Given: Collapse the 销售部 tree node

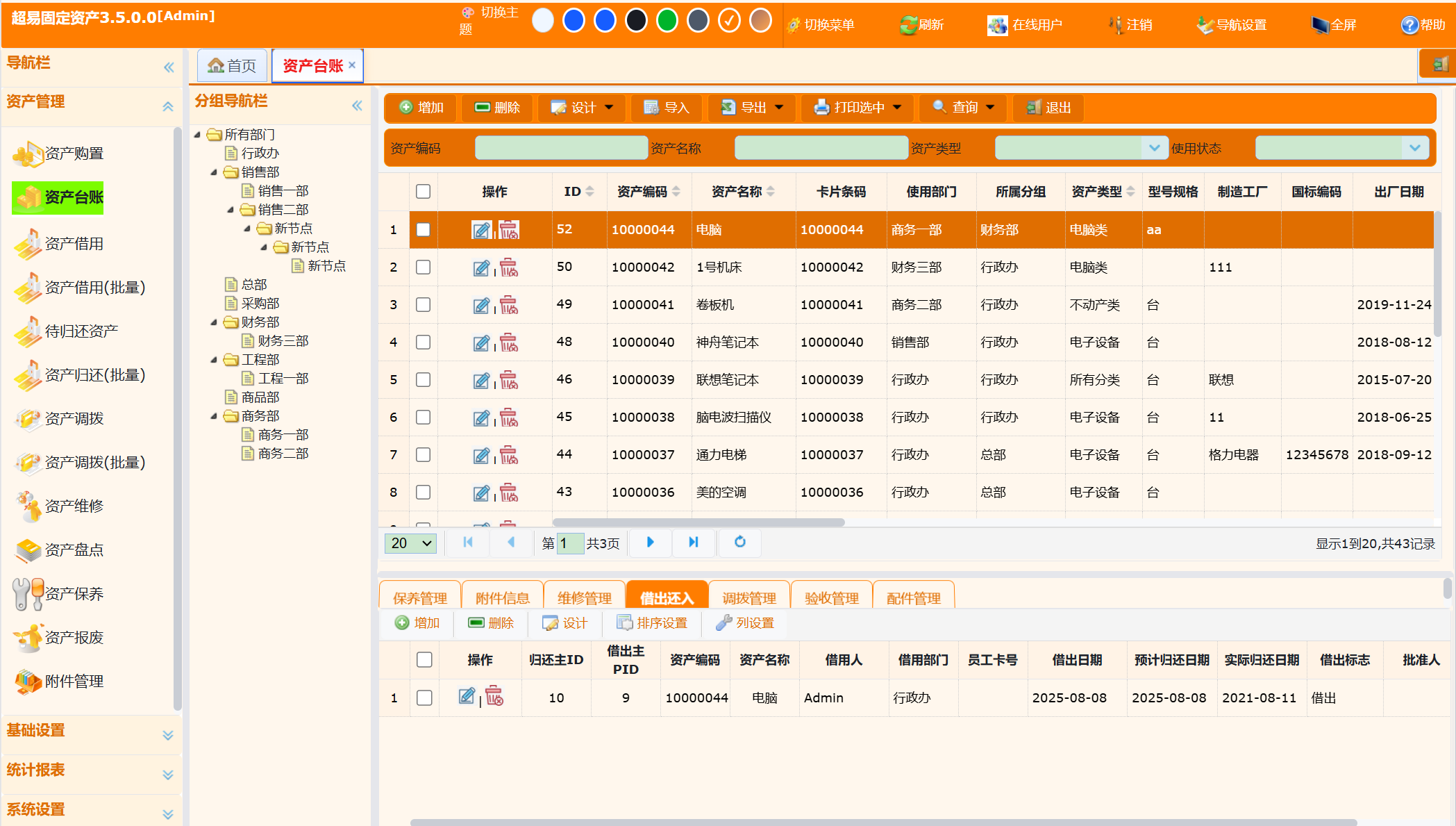Looking at the screenshot, I should pyautogui.click(x=214, y=172).
